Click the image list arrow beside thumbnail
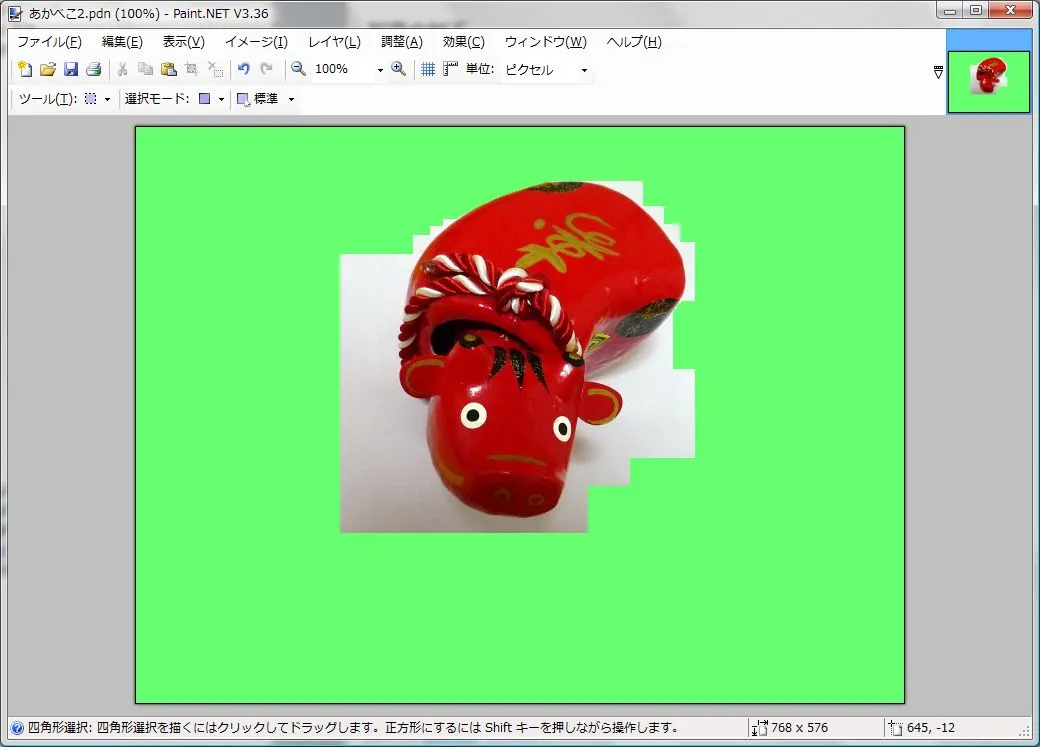Screen dimensions: 1040x747 938,72
